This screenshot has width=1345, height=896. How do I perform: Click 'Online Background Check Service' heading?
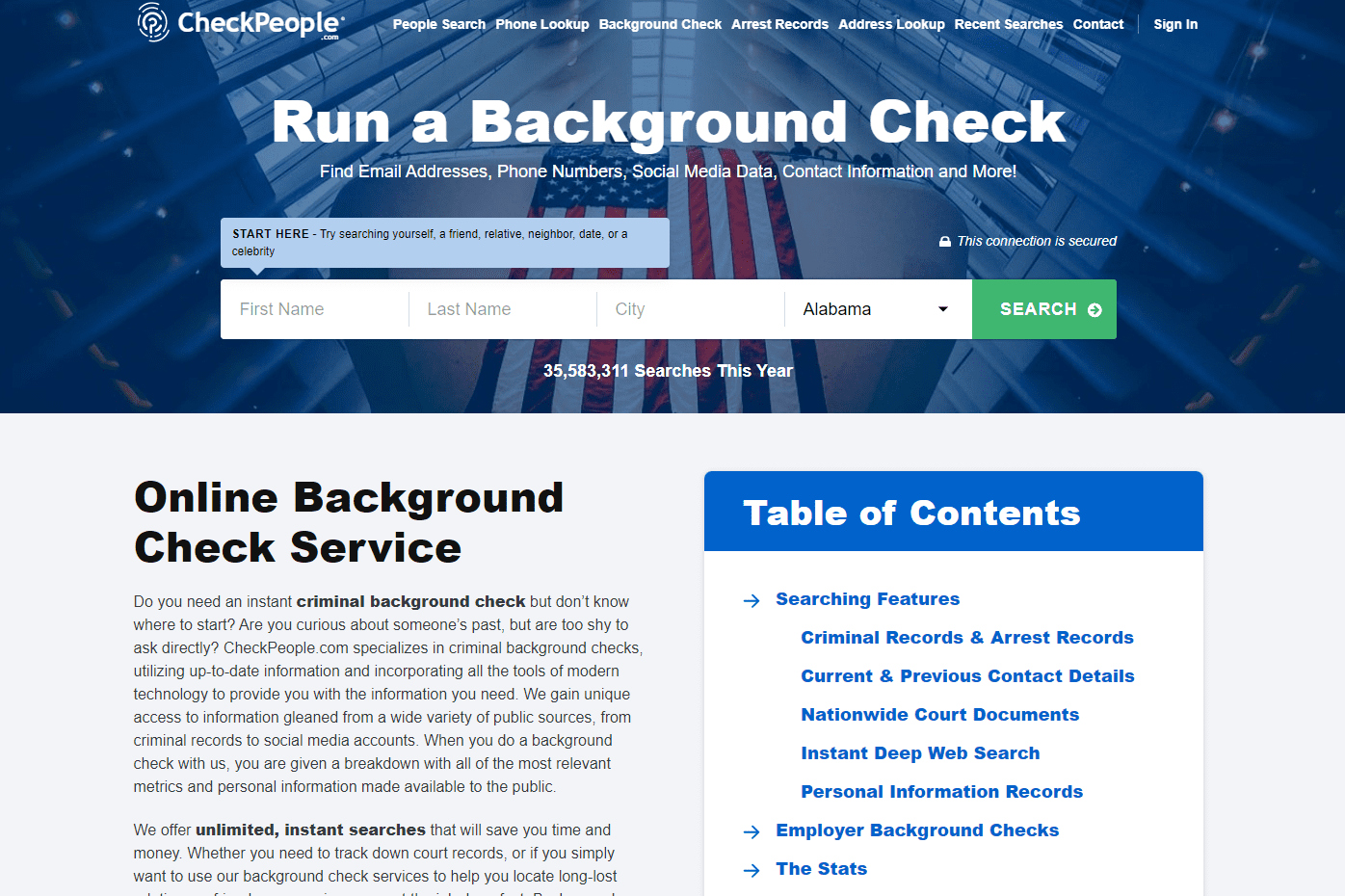[x=349, y=522]
